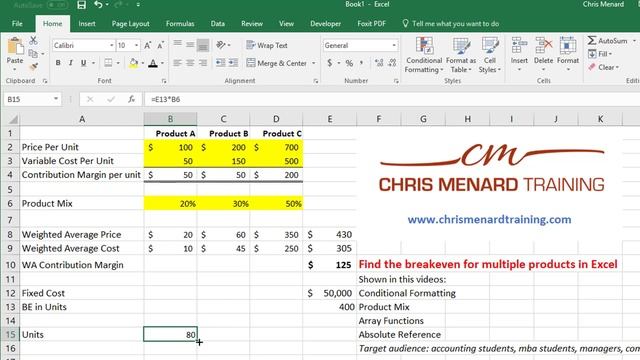This screenshot has height=360, width=640.
Task: Click the Undo arrow icon
Action: 98,4
